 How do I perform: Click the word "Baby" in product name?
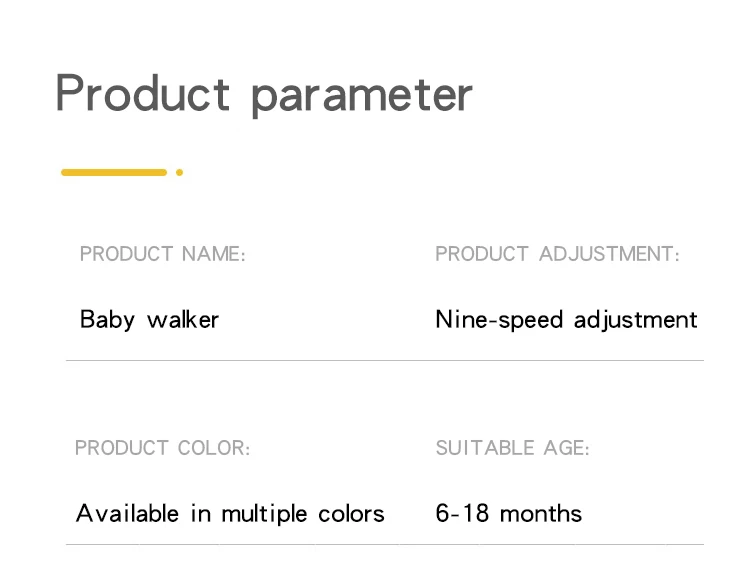107,320
